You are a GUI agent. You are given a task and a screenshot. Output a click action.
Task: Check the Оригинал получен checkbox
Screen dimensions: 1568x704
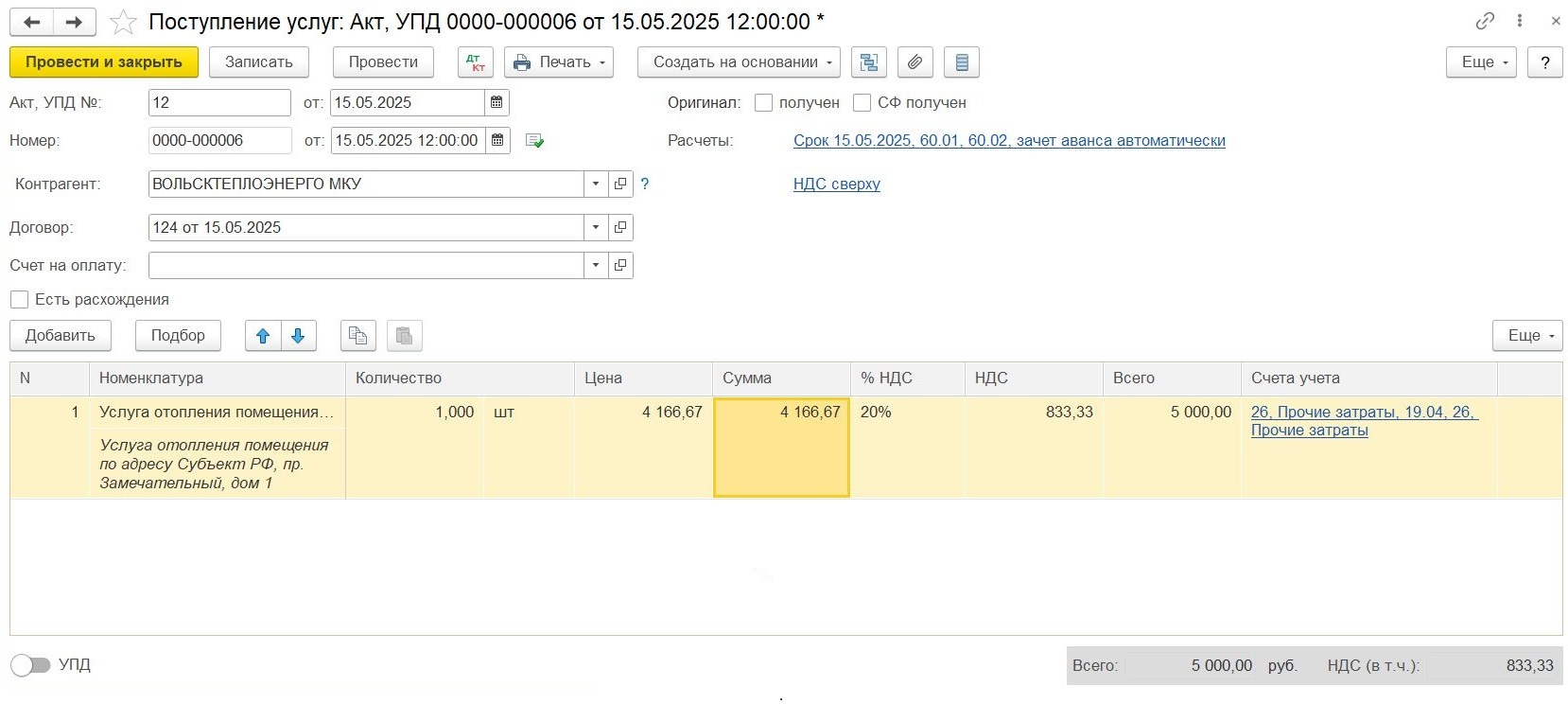pos(764,102)
